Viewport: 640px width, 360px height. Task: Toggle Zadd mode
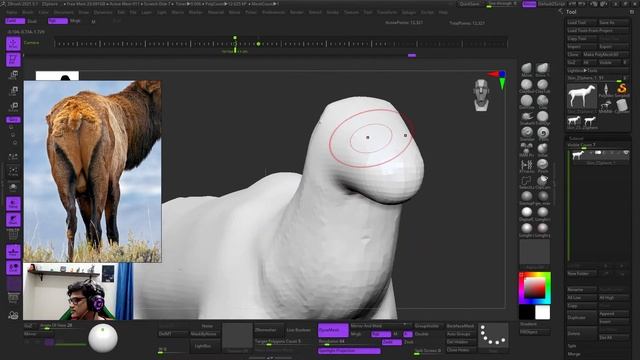coord(391,342)
